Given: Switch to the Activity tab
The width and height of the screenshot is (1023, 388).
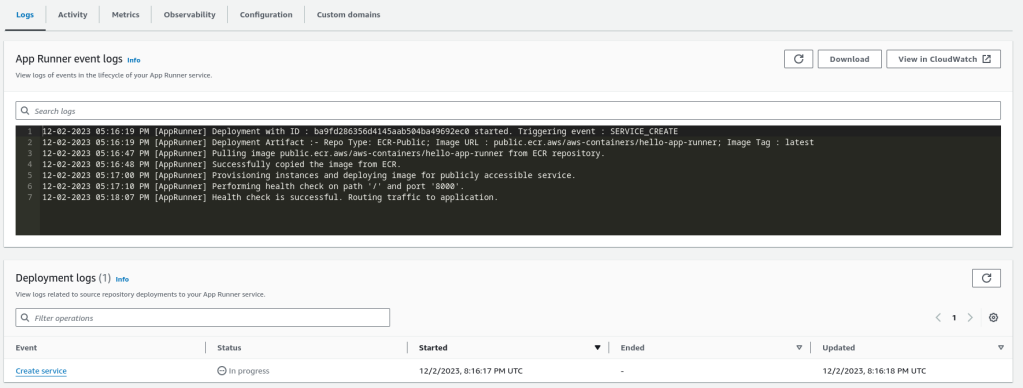Looking at the screenshot, I should [72, 14].
